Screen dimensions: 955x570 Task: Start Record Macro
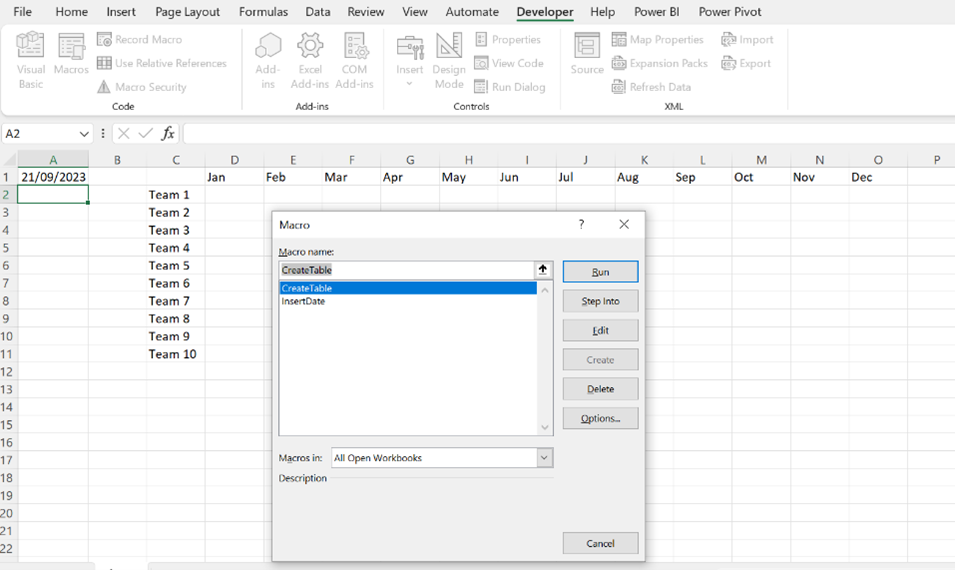[x=139, y=40]
